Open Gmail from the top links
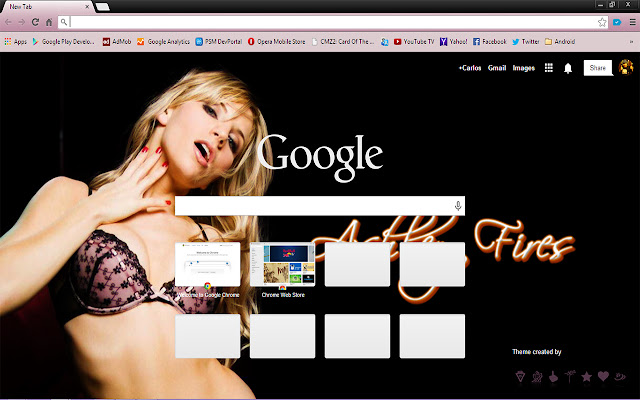This screenshot has height=400, width=640. tap(497, 68)
